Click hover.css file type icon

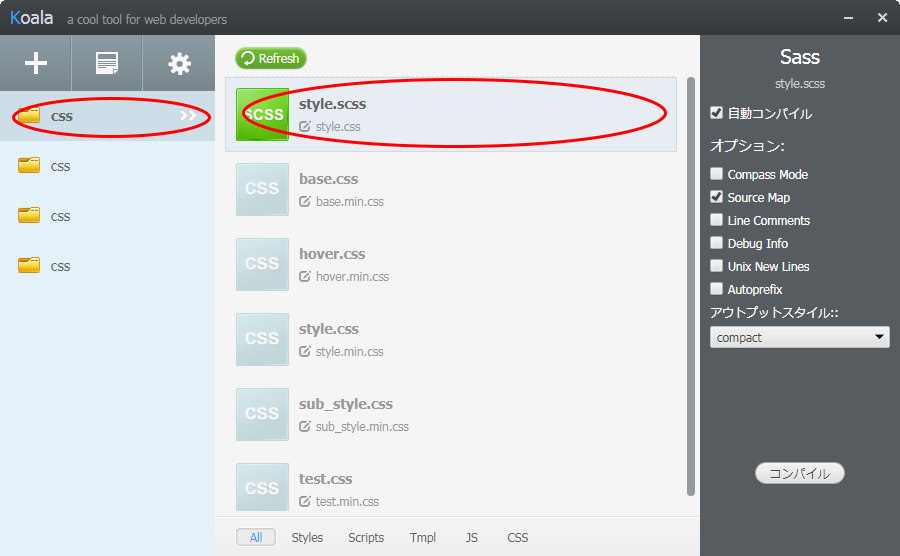click(x=262, y=265)
